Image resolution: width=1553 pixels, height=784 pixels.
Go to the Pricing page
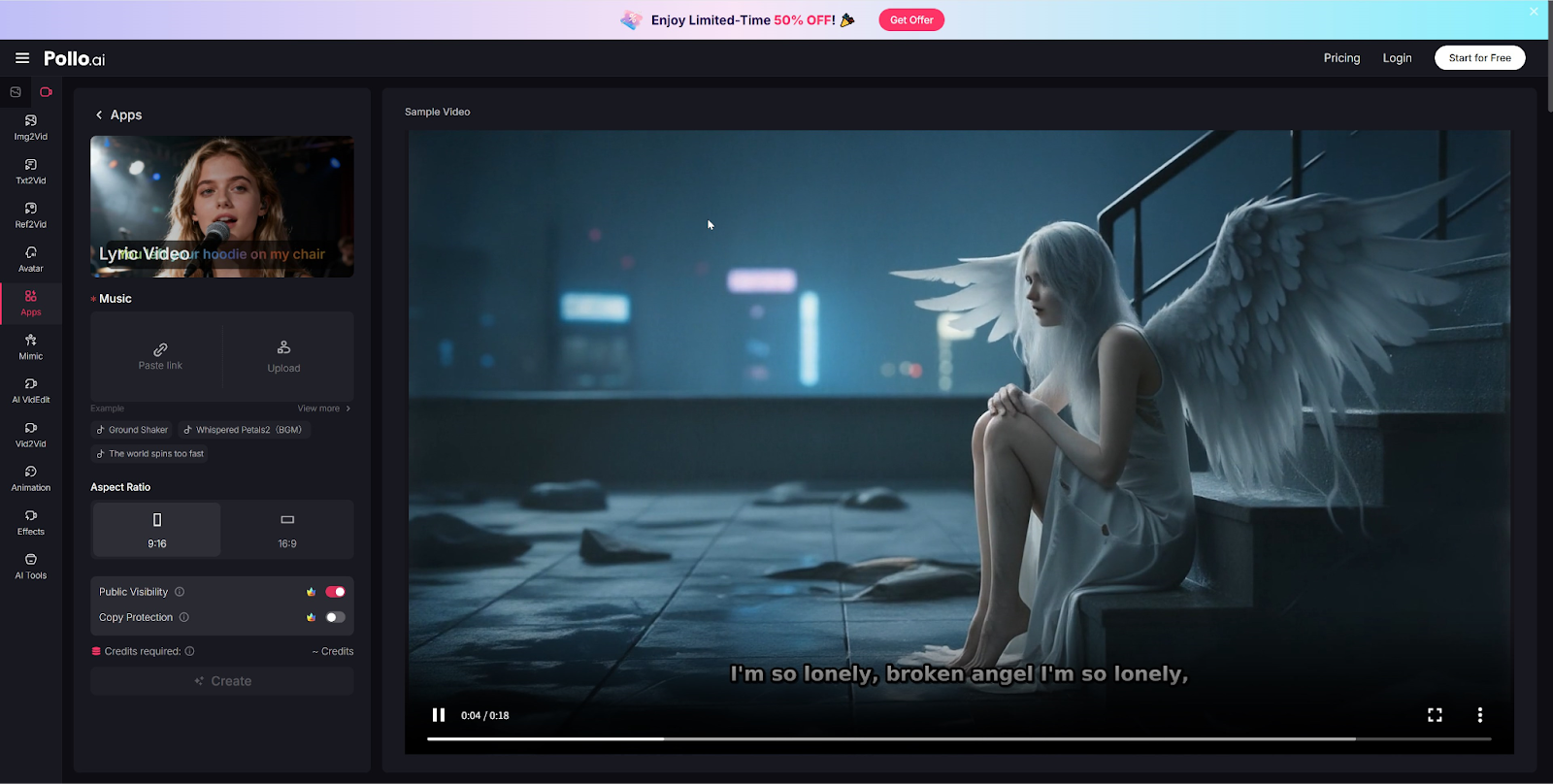click(x=1341, y=58)
